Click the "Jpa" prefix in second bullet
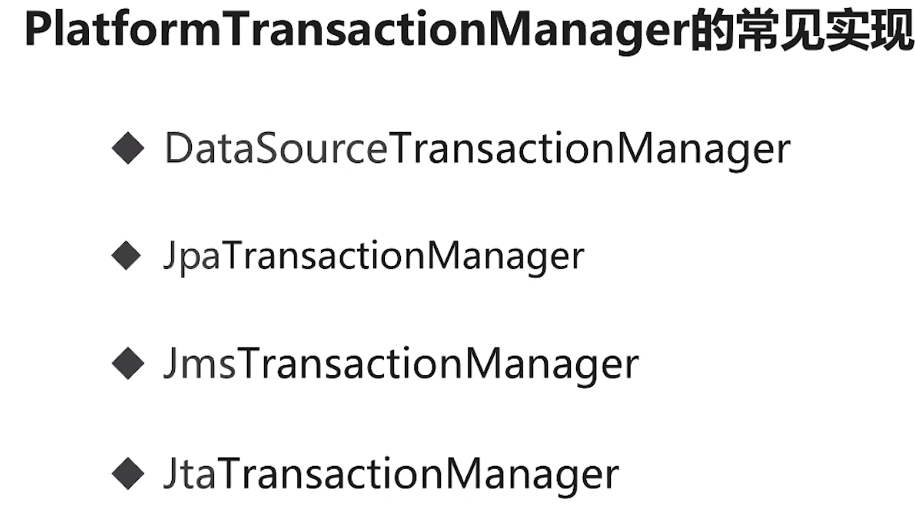 (190, 258)
